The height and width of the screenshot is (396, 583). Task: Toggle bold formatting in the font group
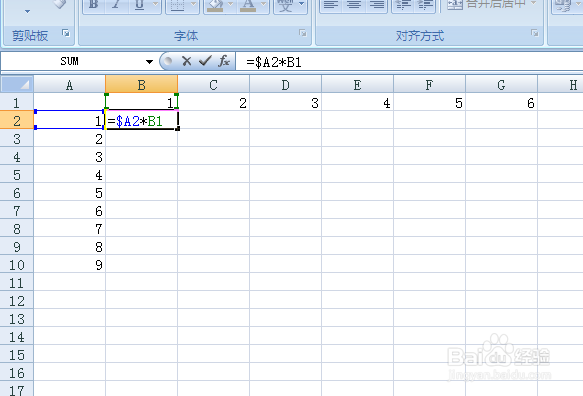pyautogui.click(x=94, y=5)
